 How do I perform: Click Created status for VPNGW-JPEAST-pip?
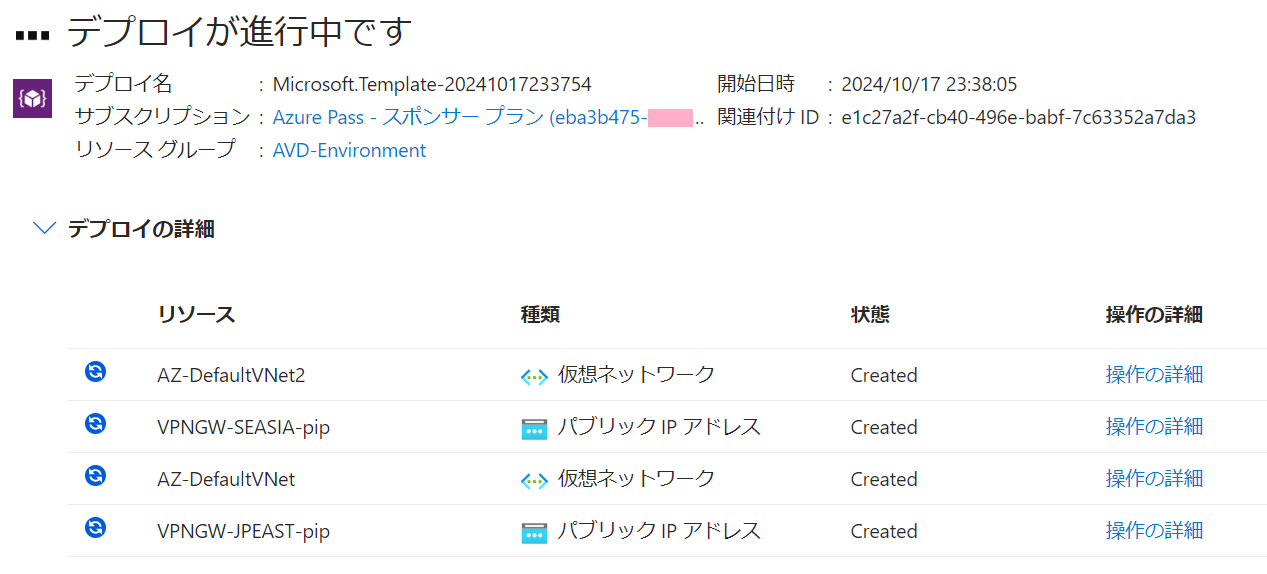click(884, 531)
